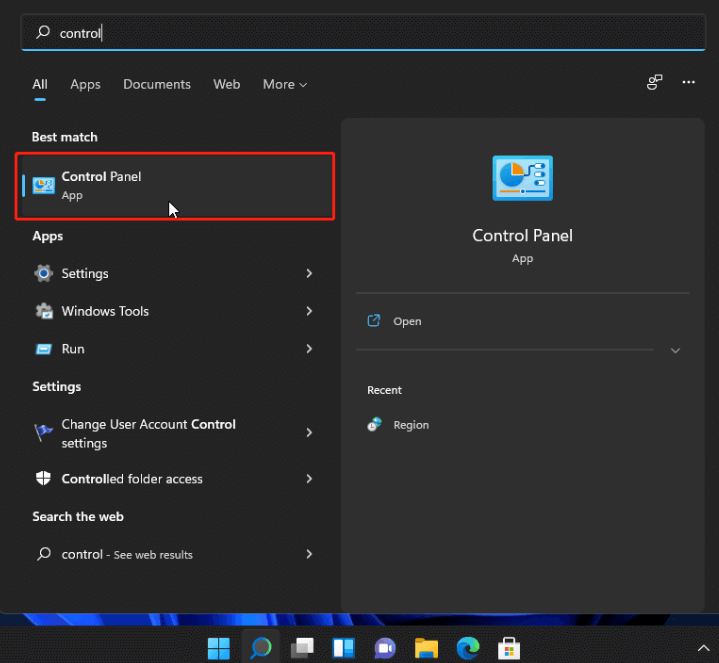Click the Windows Start button on taskbar
This screenshot has height=663, width=719.
[219, 648]
